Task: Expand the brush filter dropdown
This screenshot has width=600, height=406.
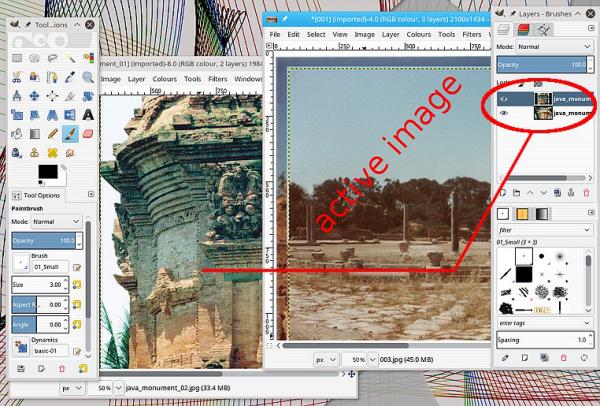Action: point(545,230)
